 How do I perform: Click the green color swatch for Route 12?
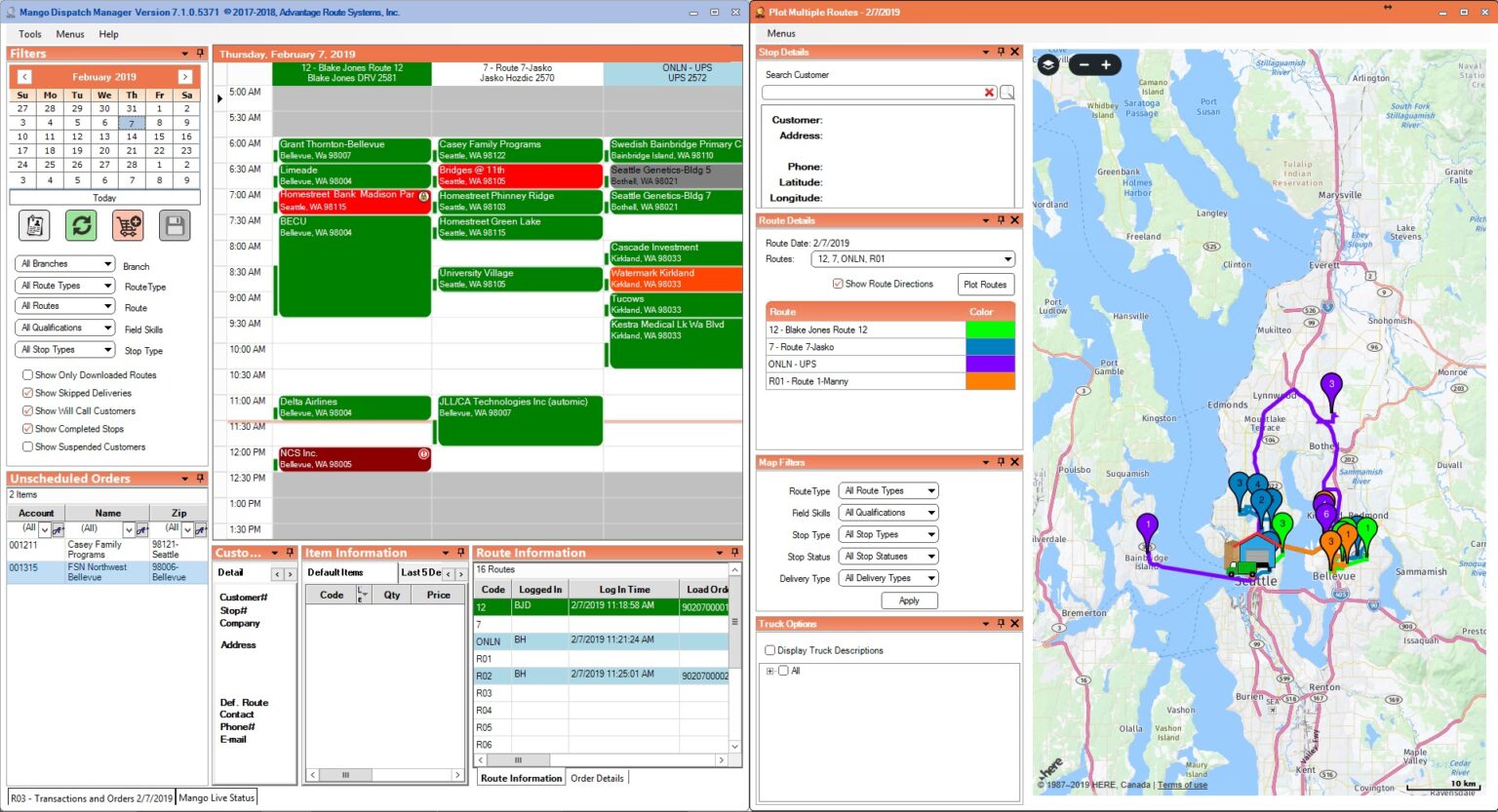[990, 329]
